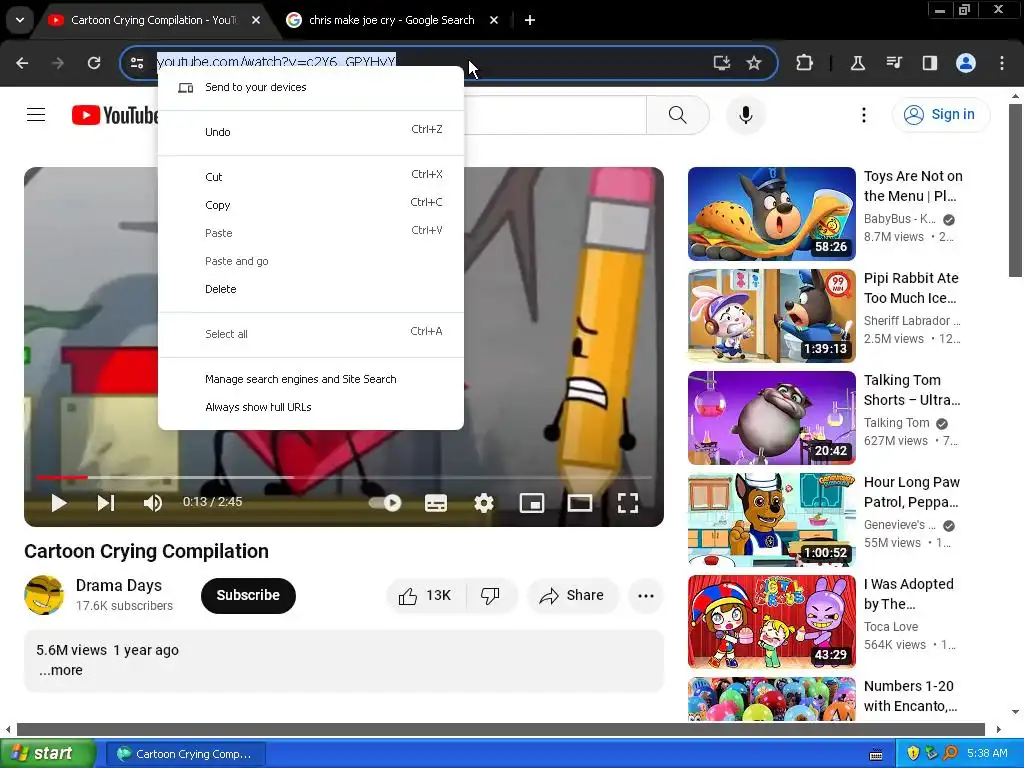Open 'I Was Adopted by The' thumbnail
The width and height of the screenshot is (1024, 768).
(771, 621)
